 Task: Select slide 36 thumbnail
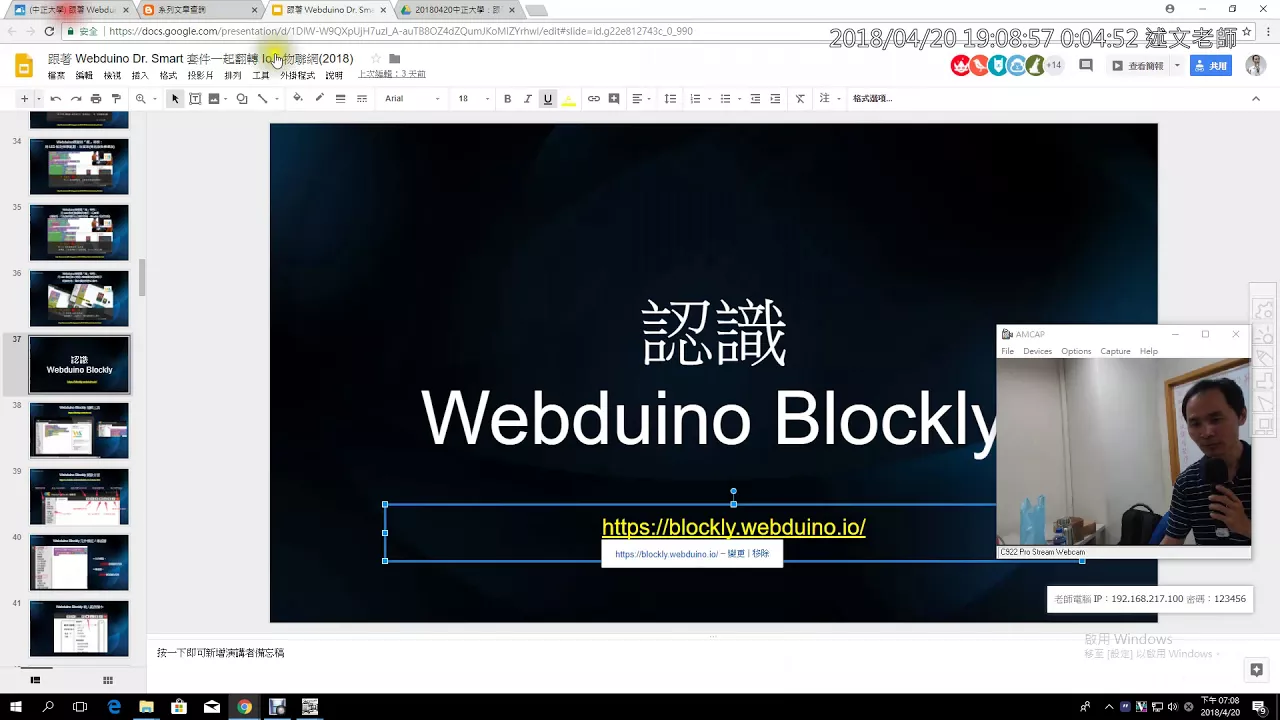(x=79, y=298)
